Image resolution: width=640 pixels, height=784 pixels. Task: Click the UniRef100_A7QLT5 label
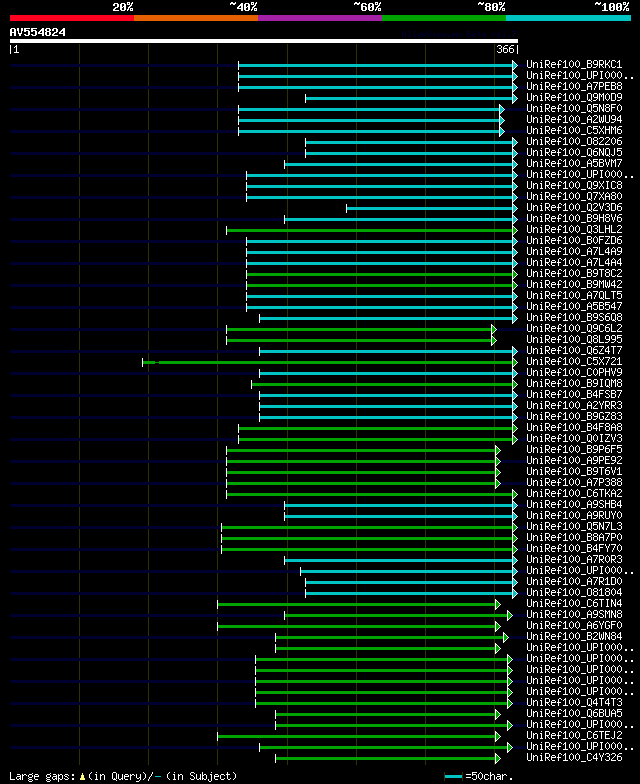[574, 296]
